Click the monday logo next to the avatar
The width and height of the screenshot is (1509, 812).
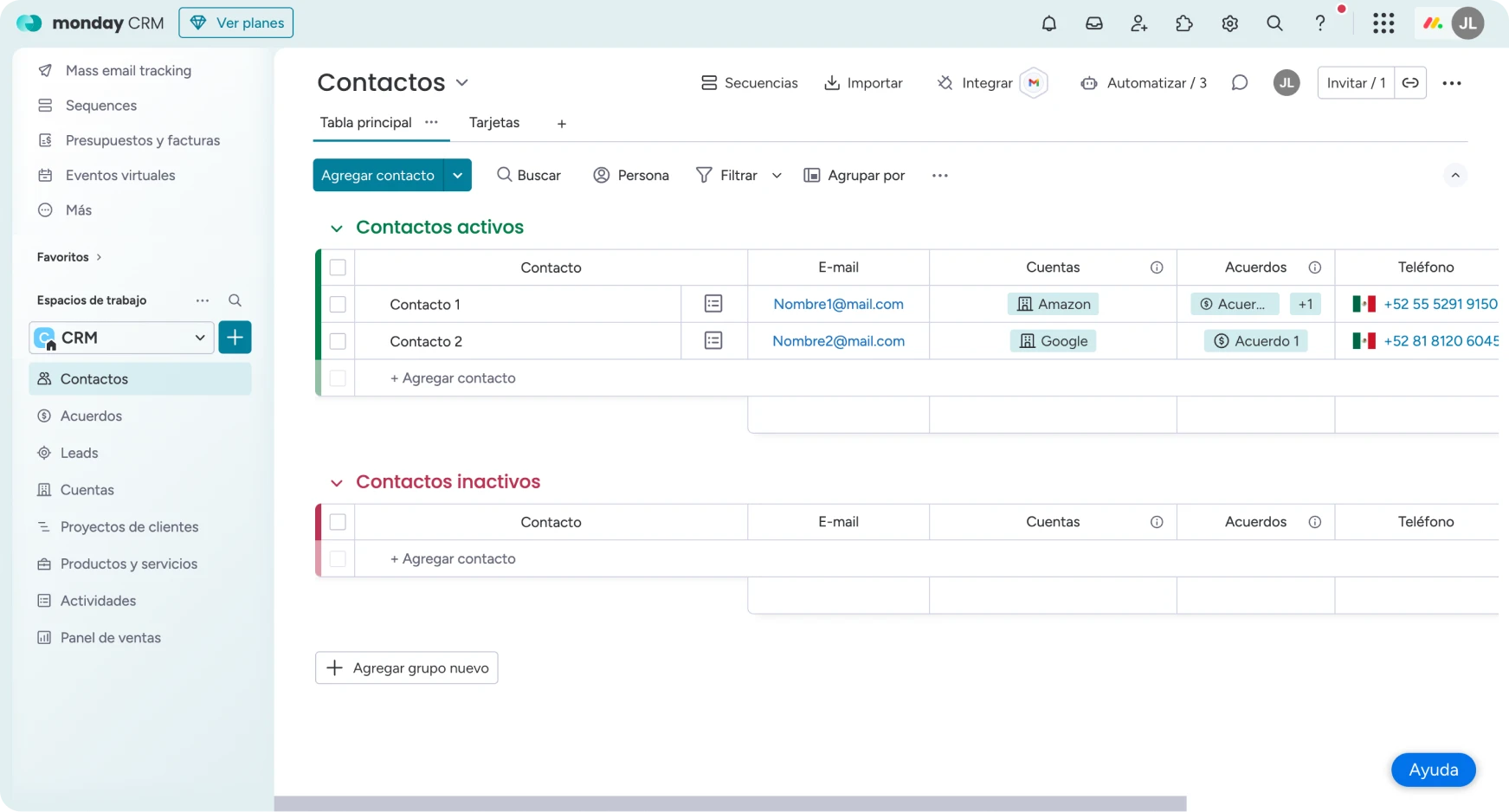pos(1433,23)
